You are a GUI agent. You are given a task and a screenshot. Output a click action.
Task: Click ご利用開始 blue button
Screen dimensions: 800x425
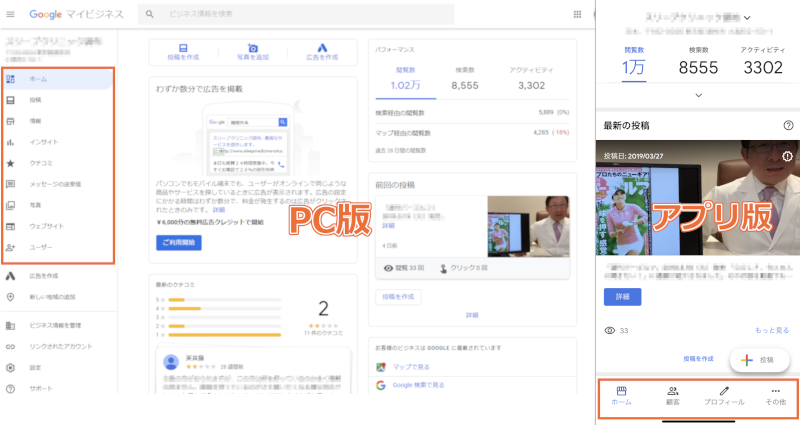pos(179,242)
